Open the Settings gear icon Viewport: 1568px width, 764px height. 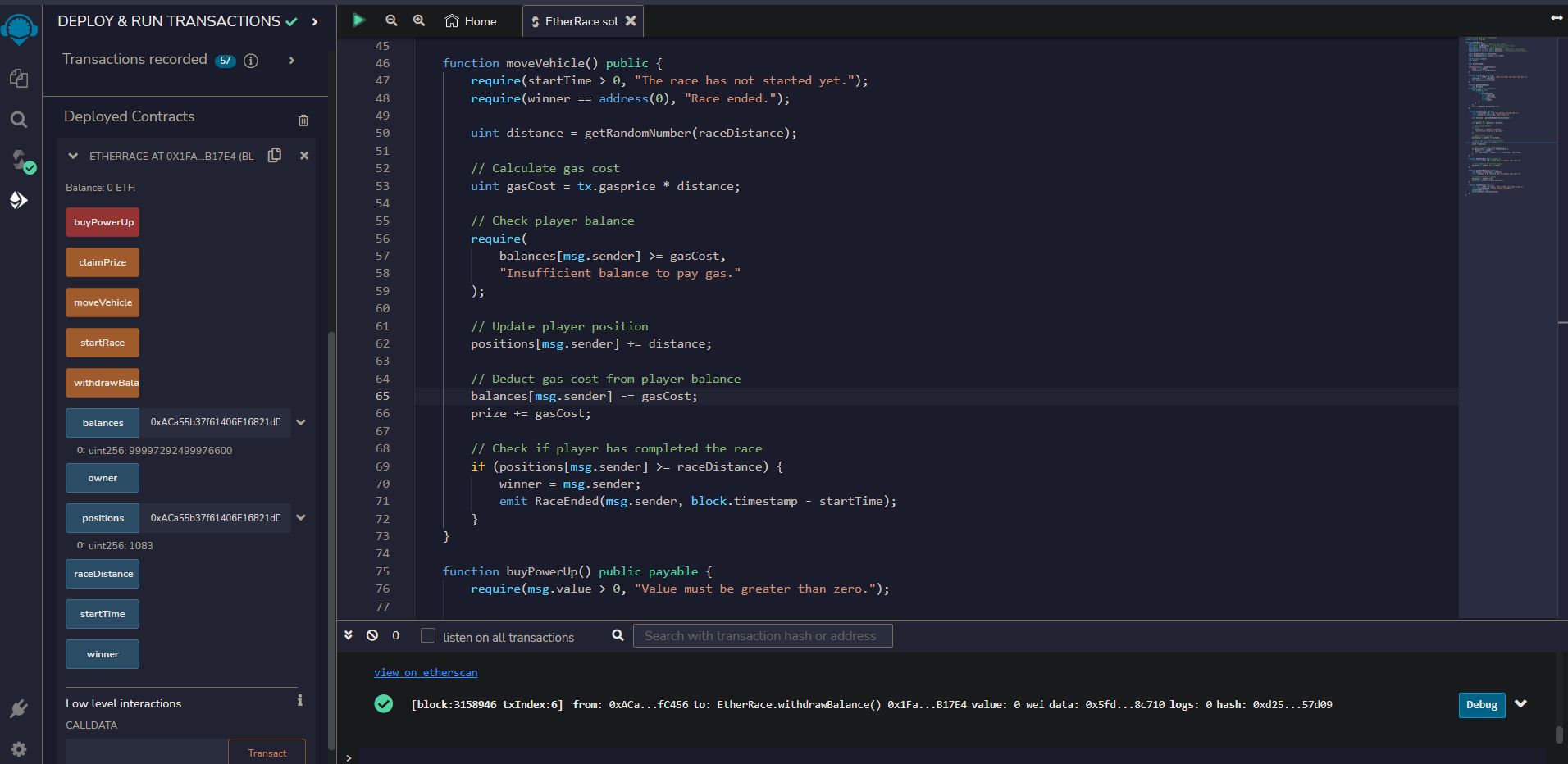19,749
